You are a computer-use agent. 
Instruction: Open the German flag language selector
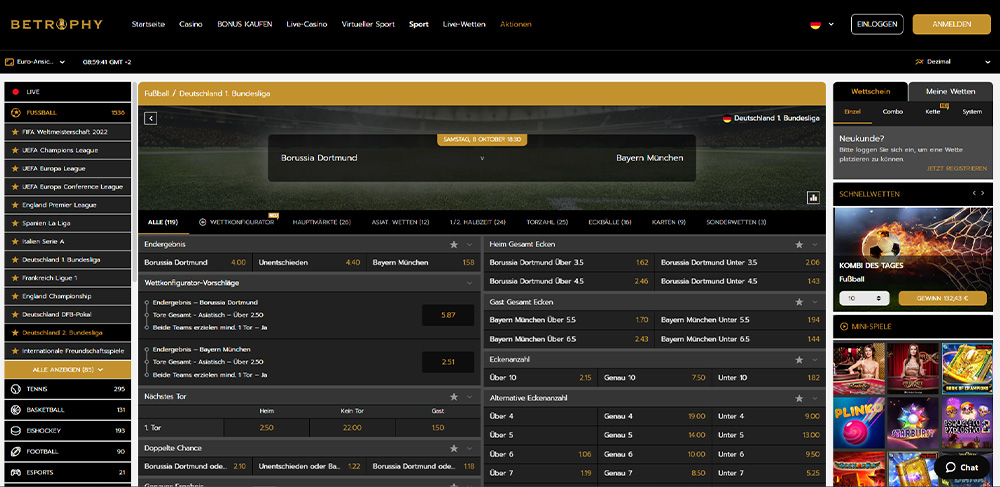coord(821,24)
